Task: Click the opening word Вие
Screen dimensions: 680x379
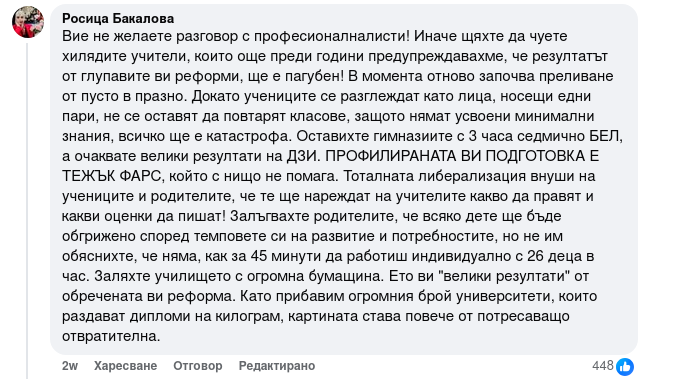Action: 75,36
